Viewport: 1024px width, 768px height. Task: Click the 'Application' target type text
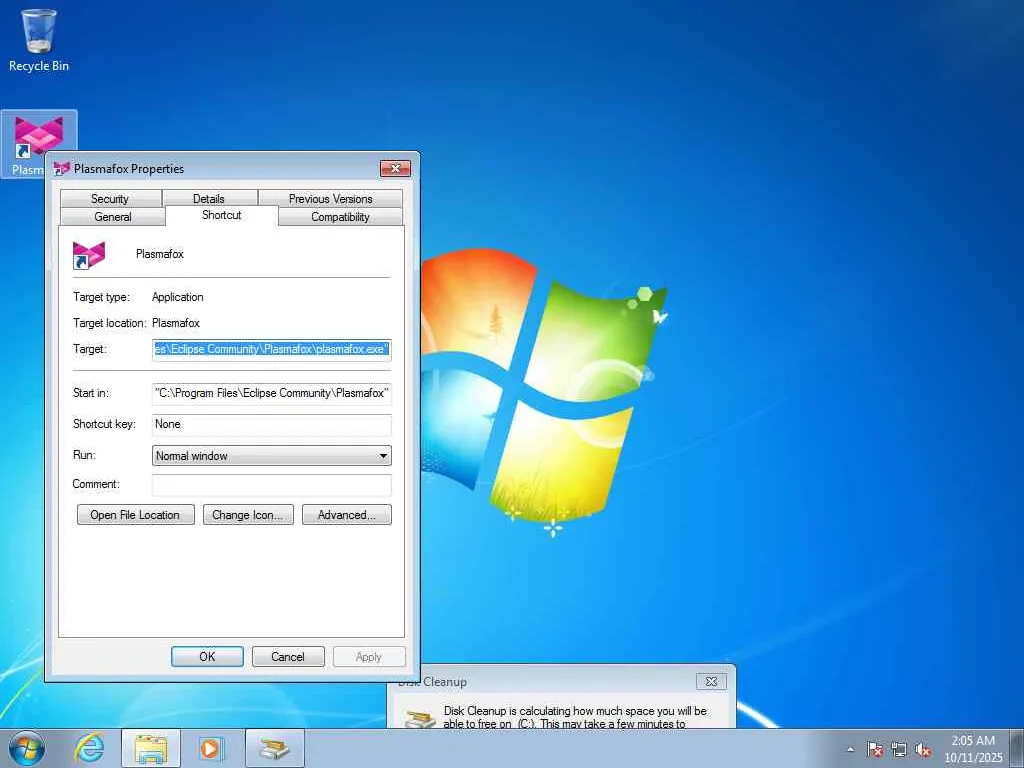coord(178,297)
